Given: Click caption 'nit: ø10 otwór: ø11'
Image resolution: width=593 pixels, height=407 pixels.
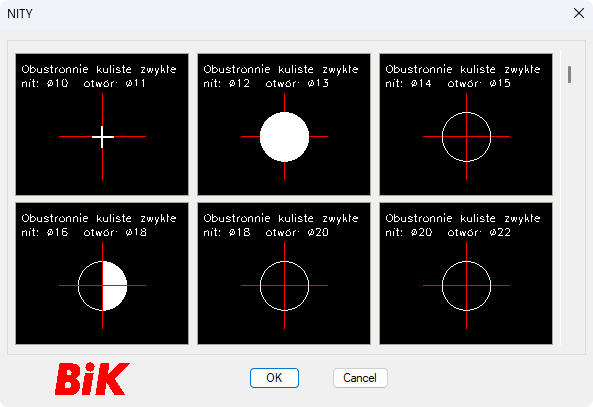Looking at the screenshot, I should 83,83.
